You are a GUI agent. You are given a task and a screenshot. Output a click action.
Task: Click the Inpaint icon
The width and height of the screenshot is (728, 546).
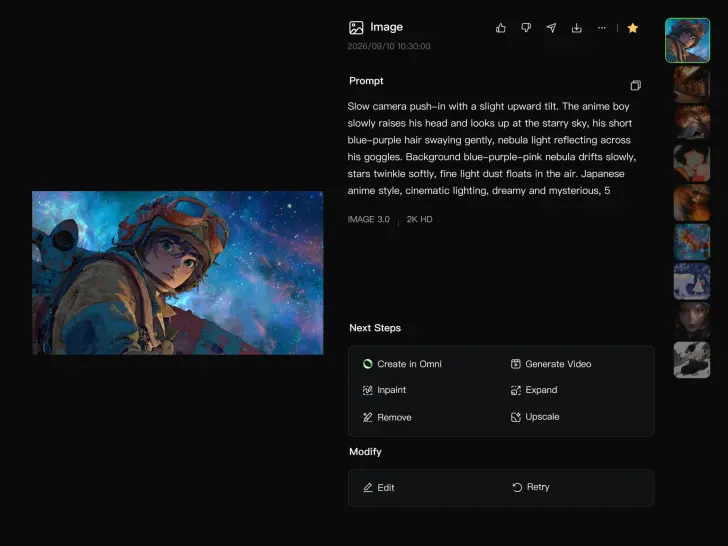click(367, 390)
